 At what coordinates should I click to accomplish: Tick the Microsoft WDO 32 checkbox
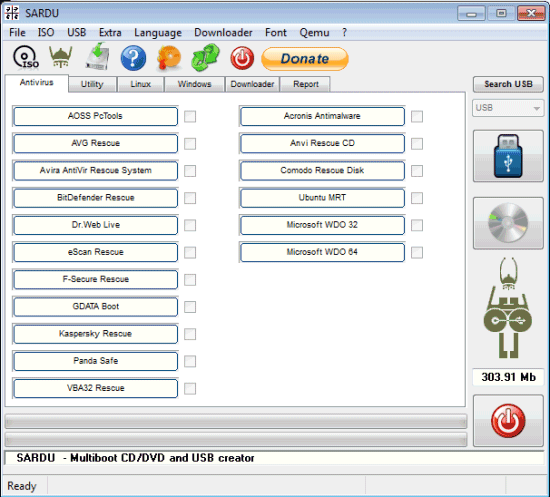tap(417, 226)
